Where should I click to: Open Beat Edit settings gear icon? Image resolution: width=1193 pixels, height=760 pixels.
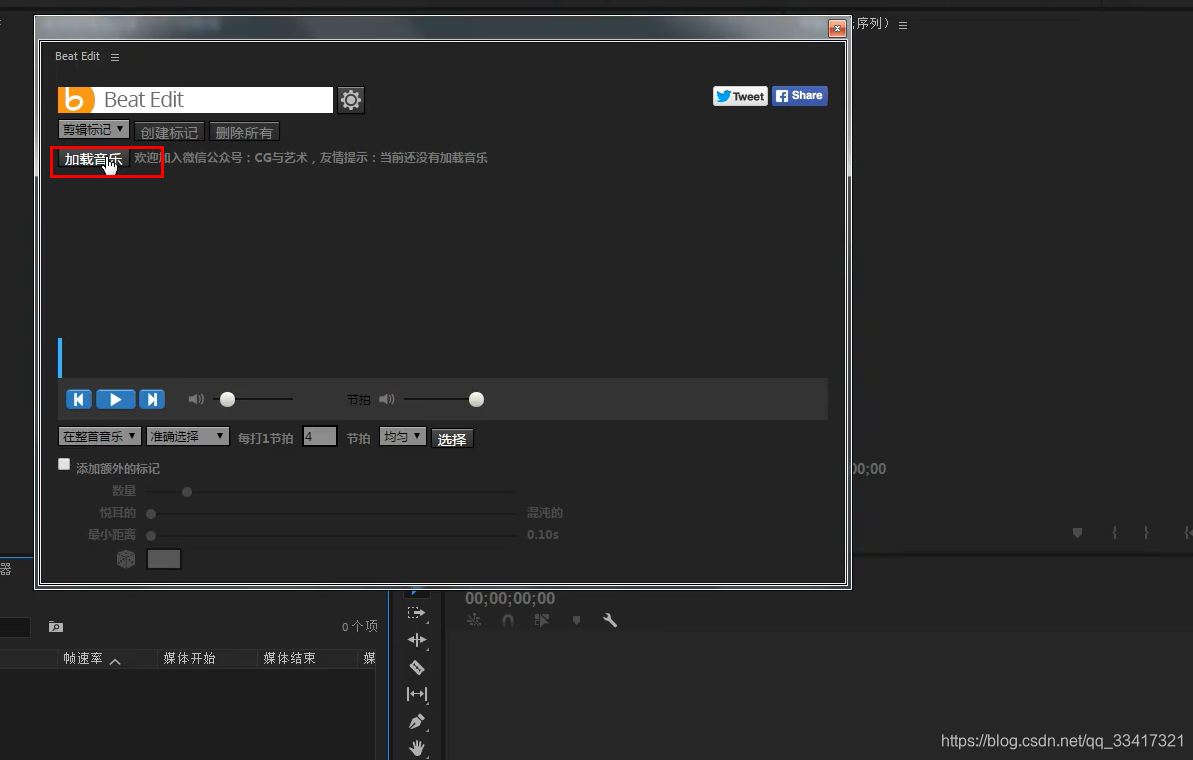tap(351, 100)
